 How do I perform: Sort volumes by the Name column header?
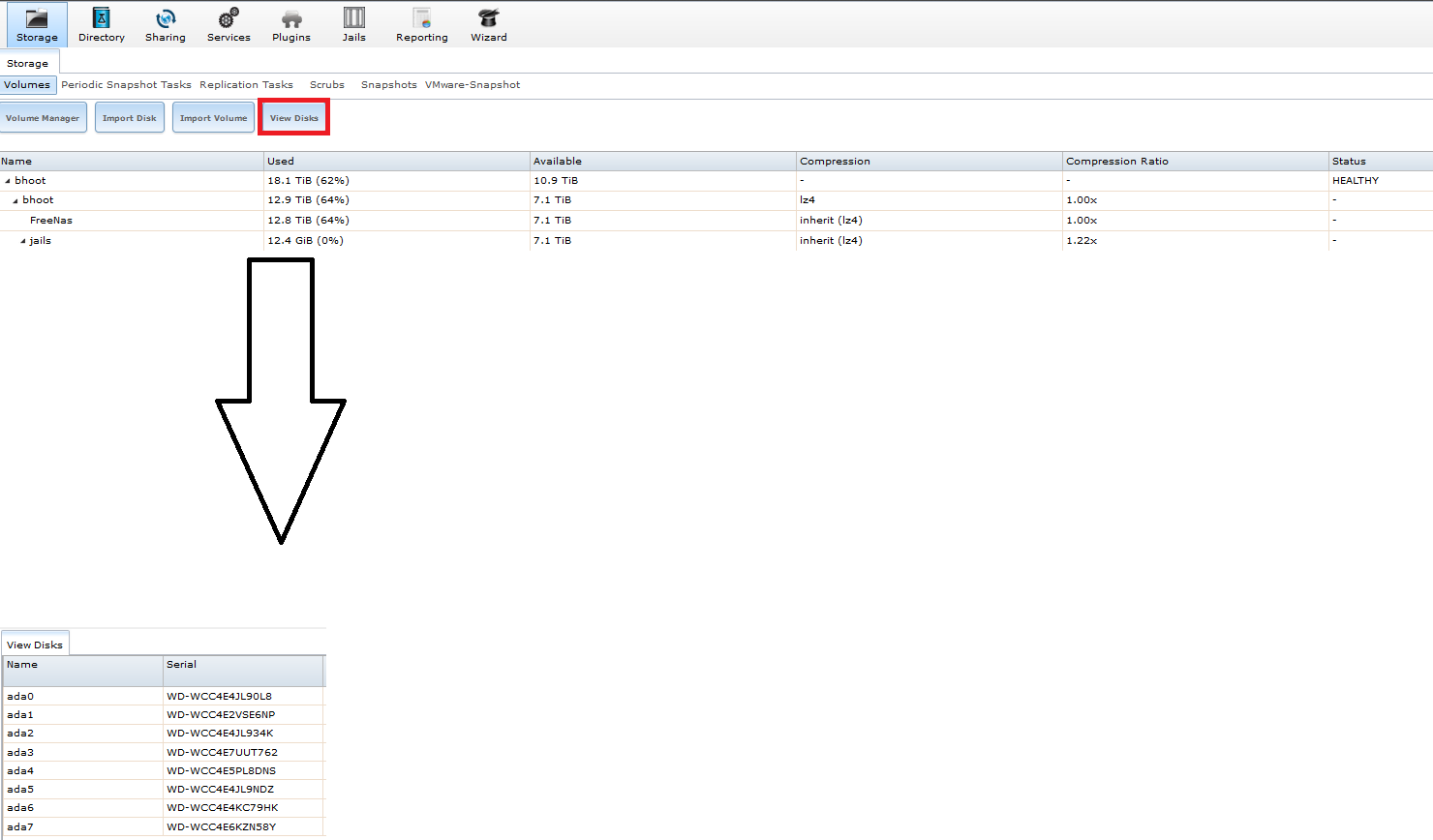coord(133,162)
